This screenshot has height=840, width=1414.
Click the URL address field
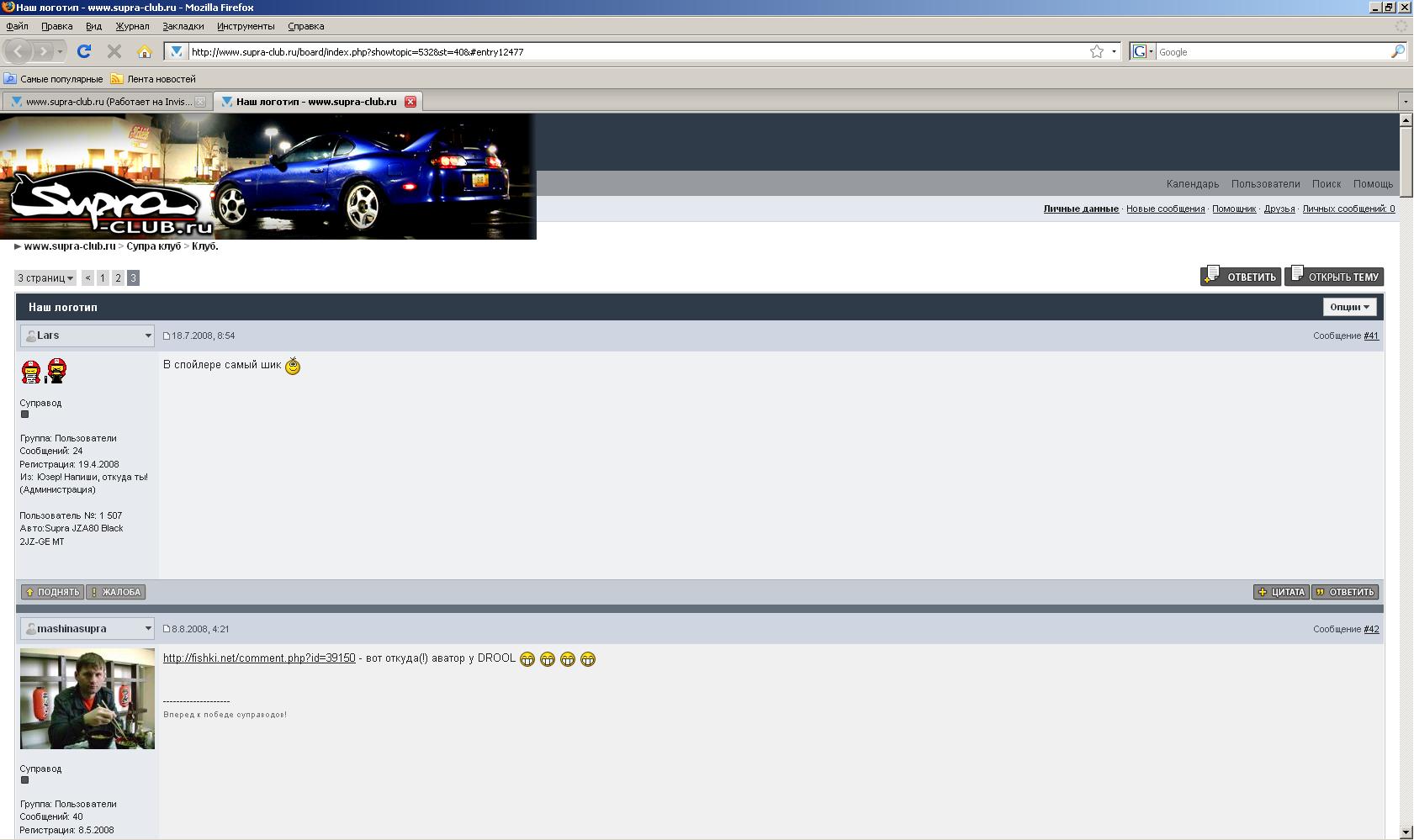pos(631,51)
